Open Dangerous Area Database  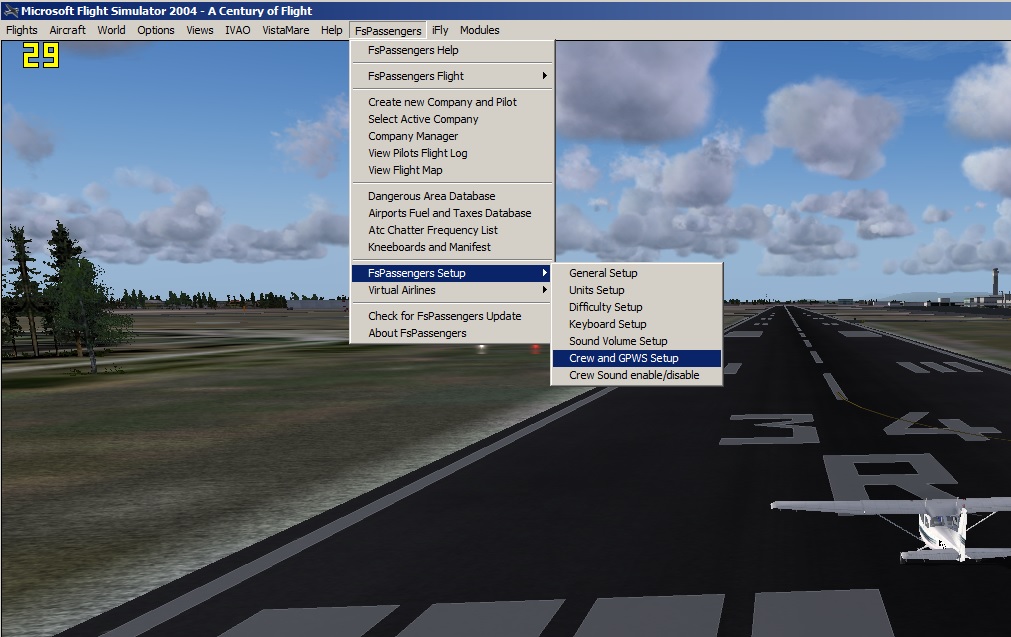point(453,196)
